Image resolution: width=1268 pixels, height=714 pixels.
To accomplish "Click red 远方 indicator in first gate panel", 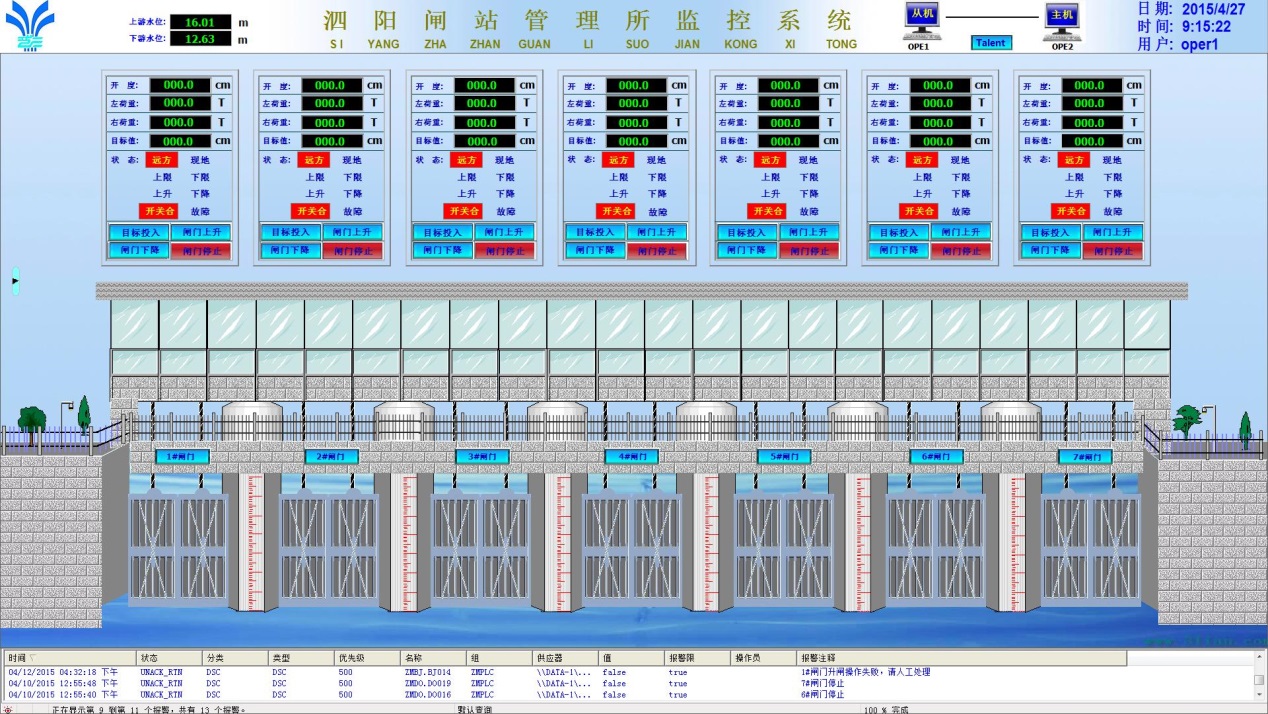I will 163,160.
